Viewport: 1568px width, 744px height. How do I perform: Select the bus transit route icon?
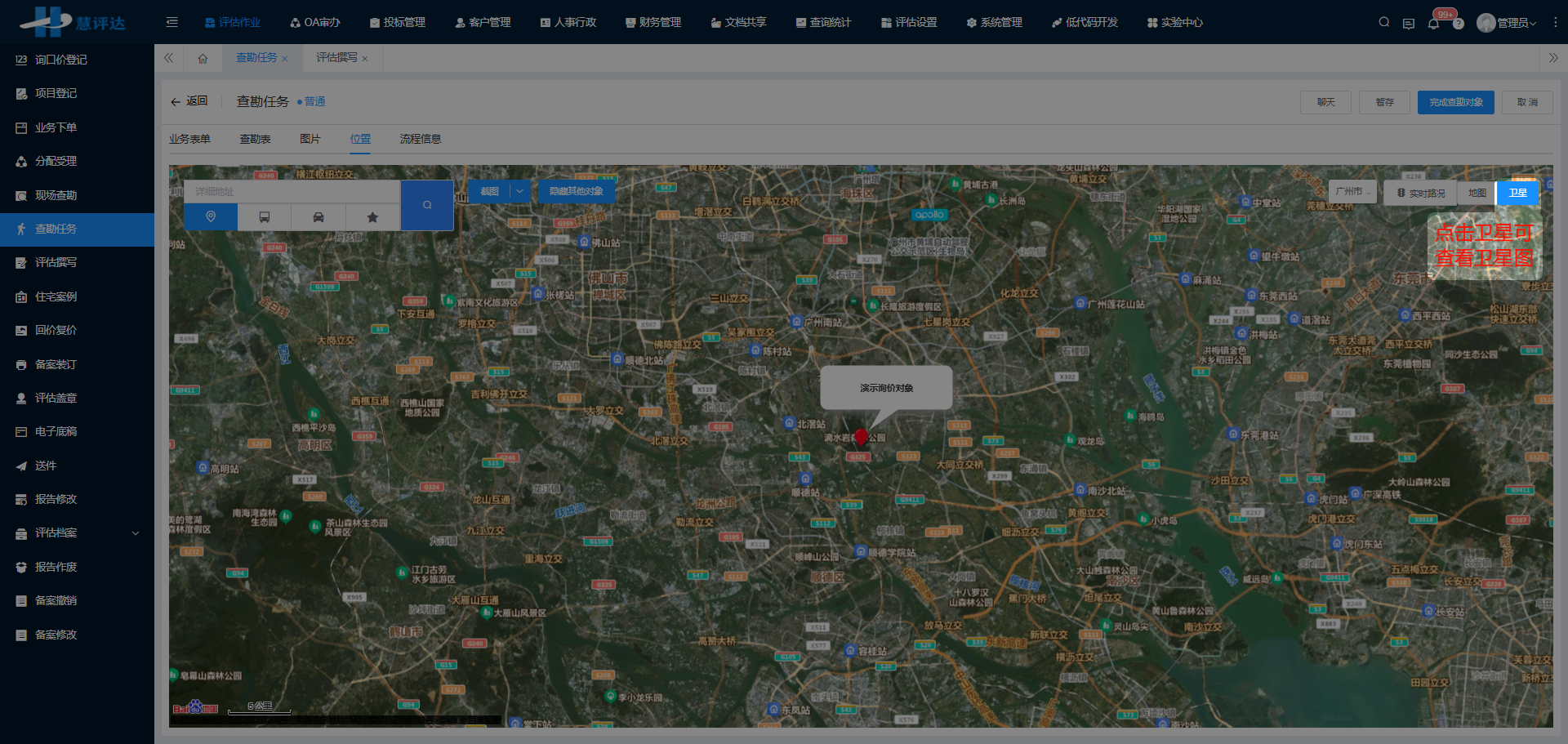(x=265, y=217)
